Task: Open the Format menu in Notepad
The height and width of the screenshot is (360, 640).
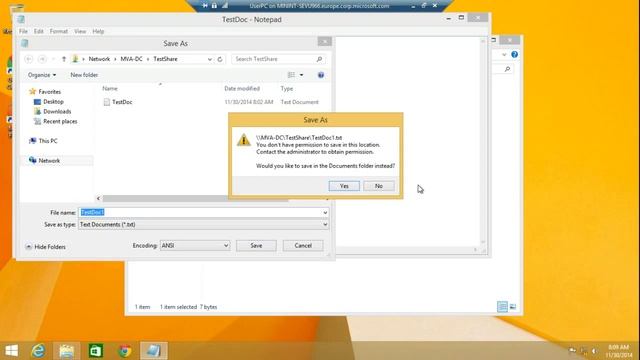Action: [59, 31]
